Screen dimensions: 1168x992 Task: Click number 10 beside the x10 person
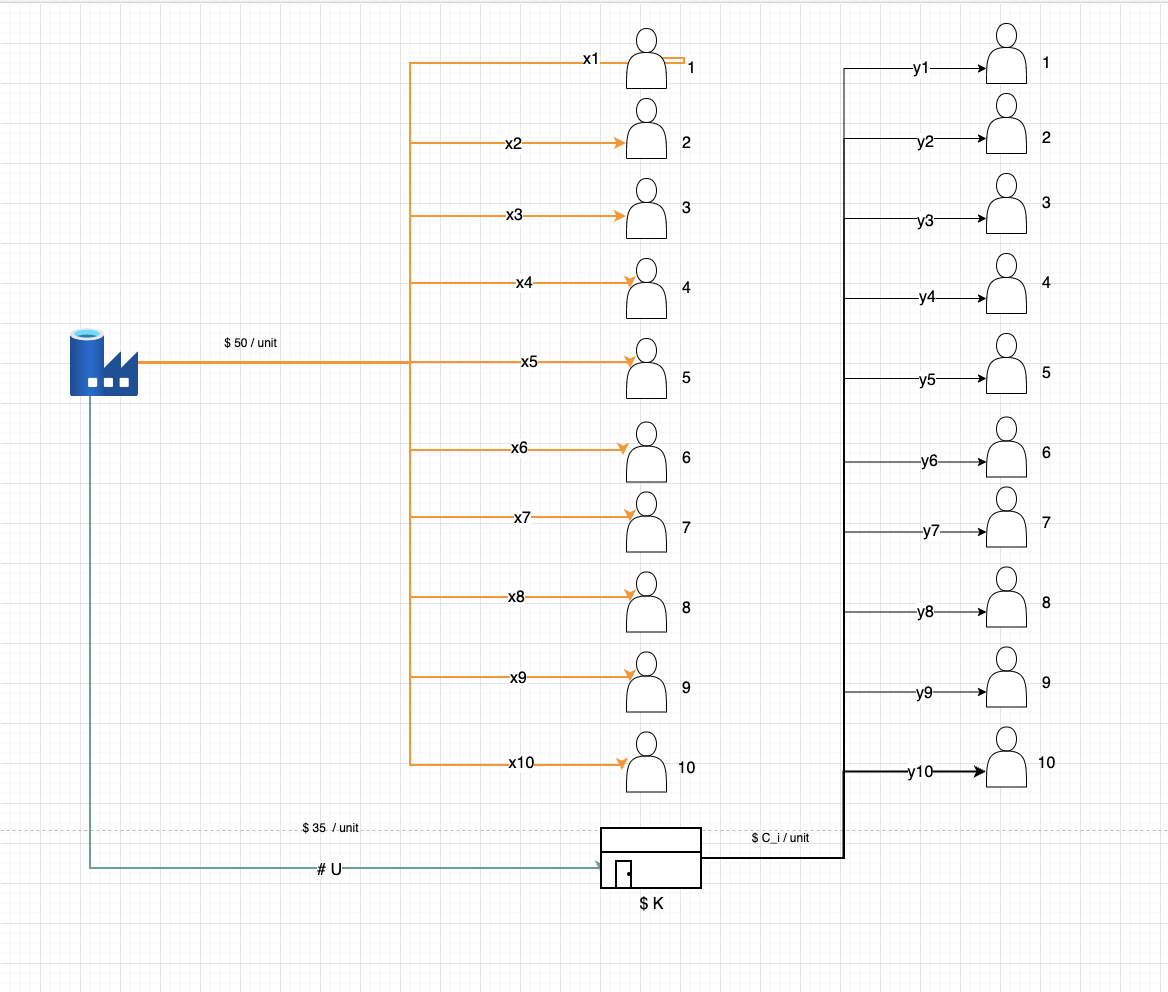point(686,768)
